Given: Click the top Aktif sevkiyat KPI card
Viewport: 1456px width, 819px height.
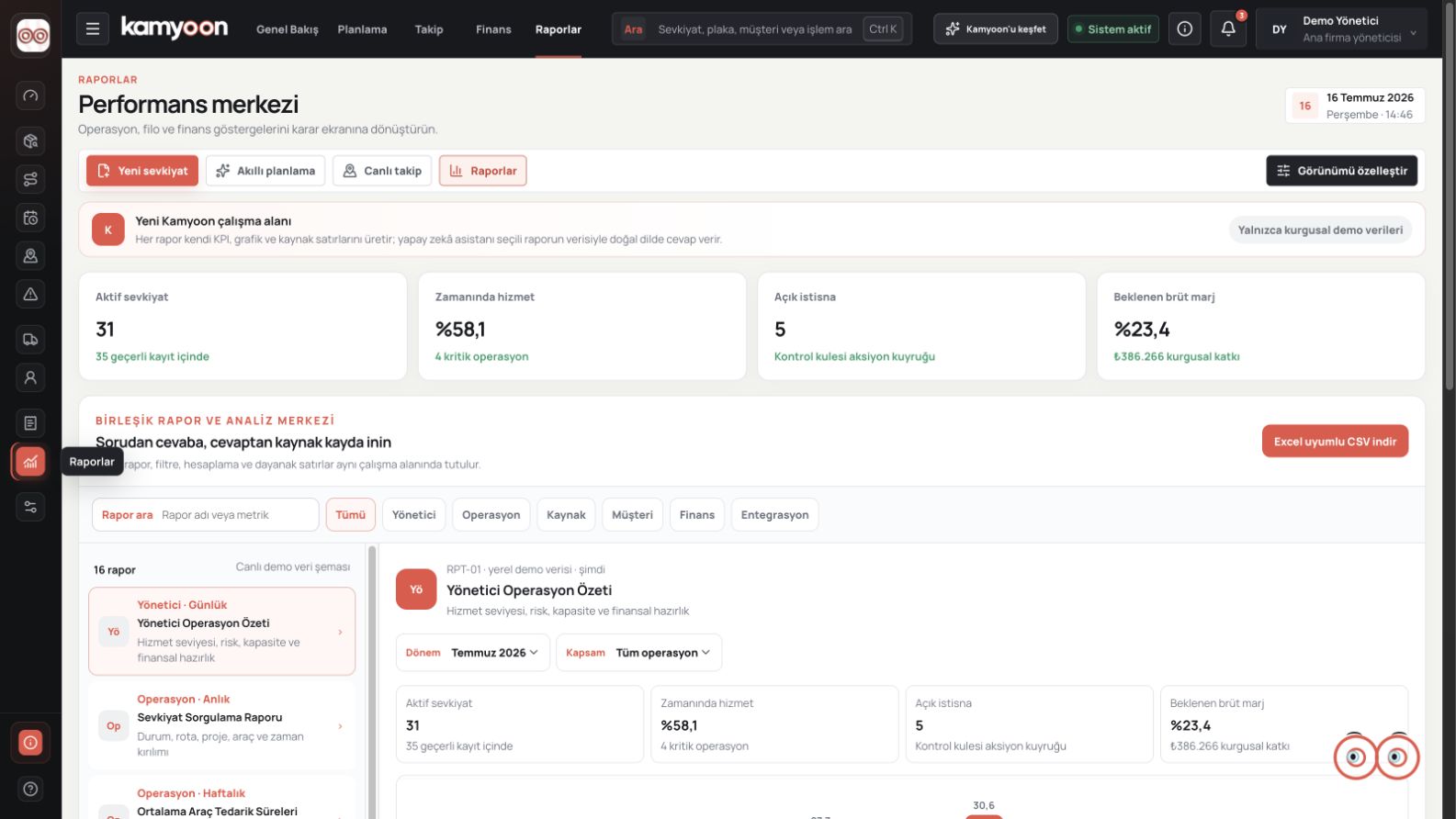Looking at the screenshot, I should click(243, 326).
